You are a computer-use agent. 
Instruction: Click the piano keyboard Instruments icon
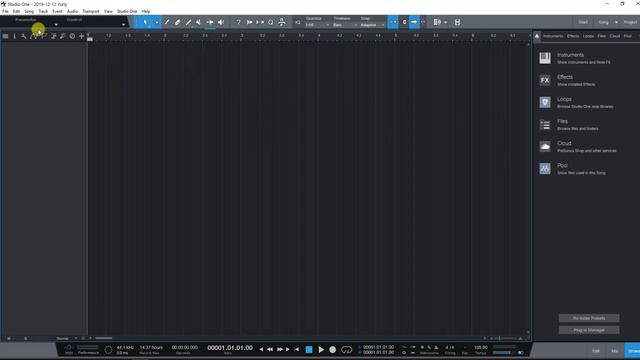point(545,58)
